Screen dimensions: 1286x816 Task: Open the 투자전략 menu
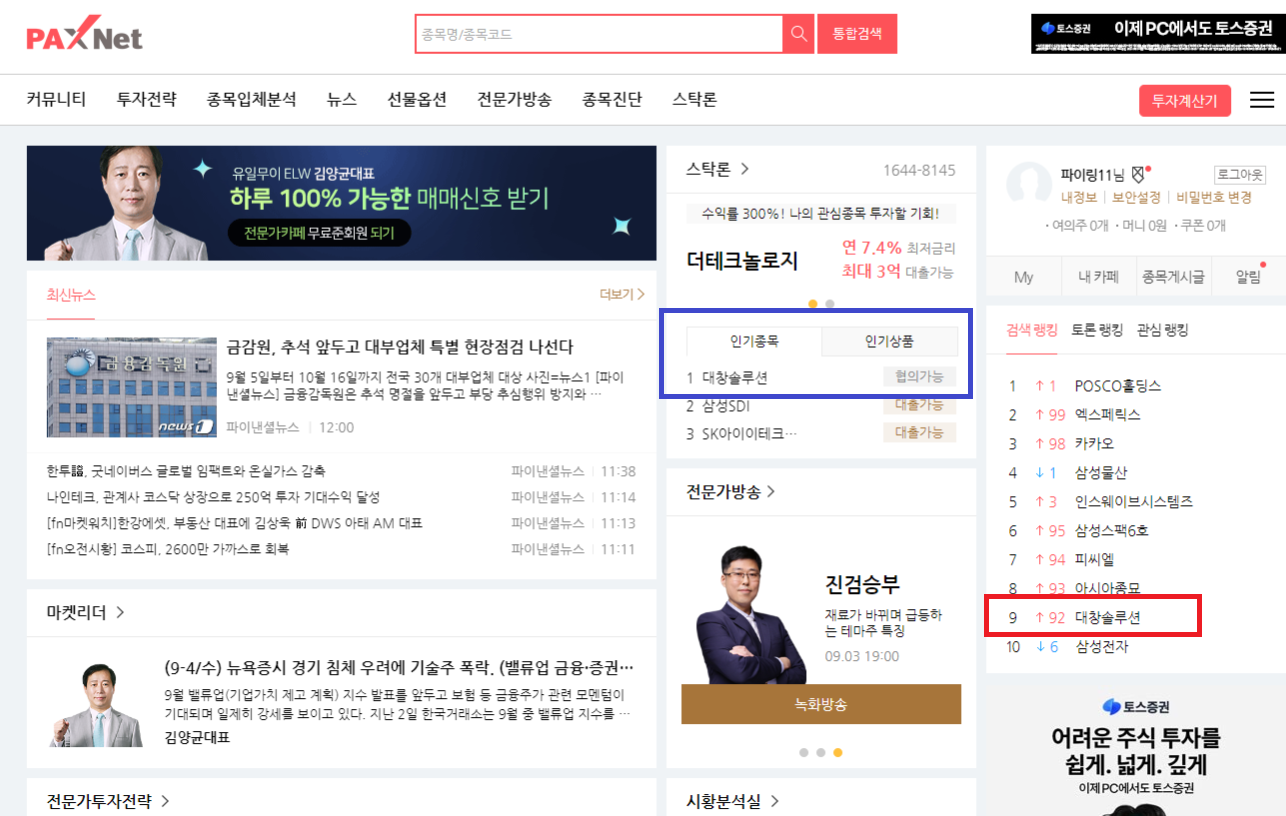(x=146, y=100)
